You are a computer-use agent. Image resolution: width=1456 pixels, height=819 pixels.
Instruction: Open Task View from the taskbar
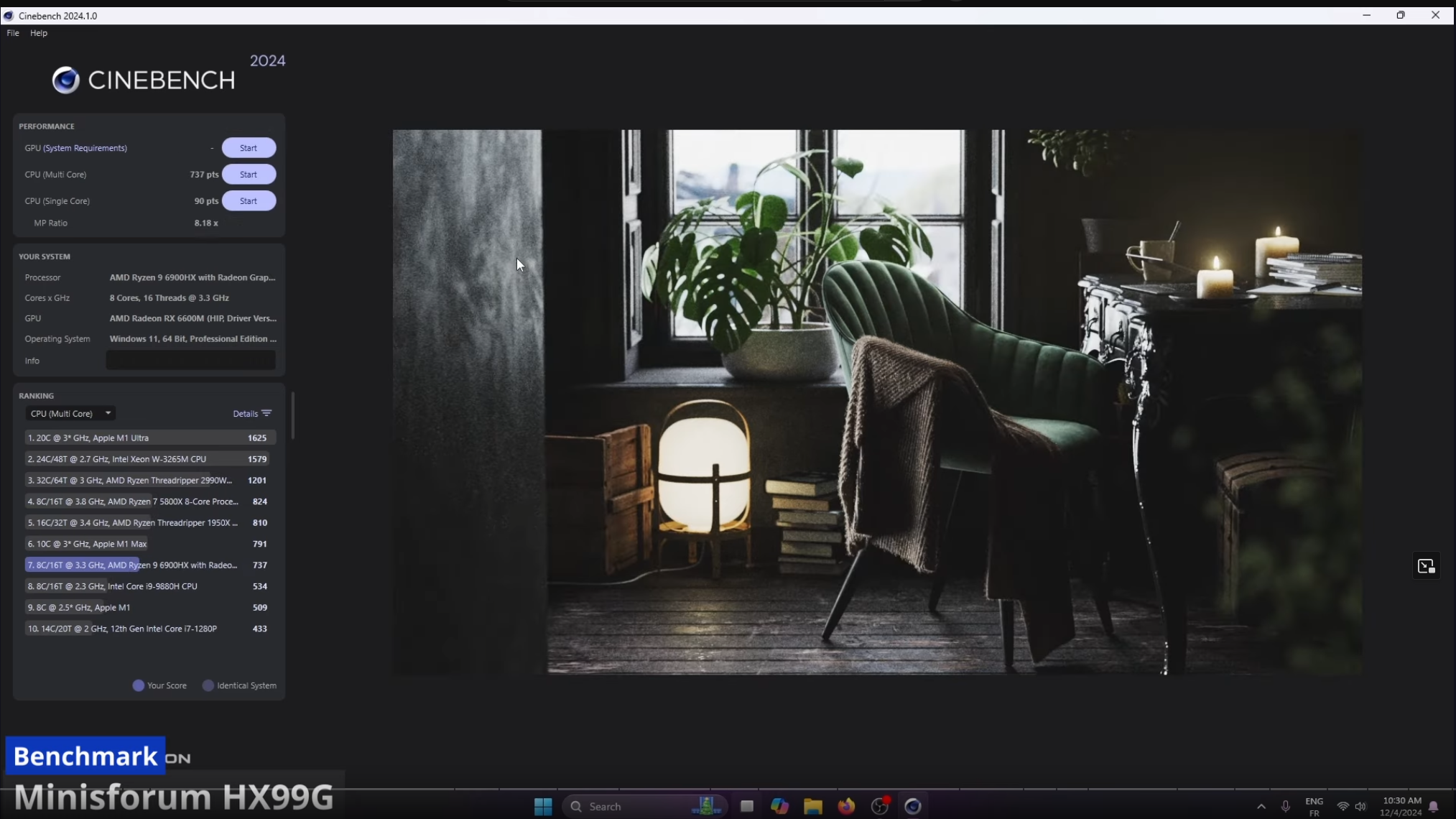pos(747,806)
